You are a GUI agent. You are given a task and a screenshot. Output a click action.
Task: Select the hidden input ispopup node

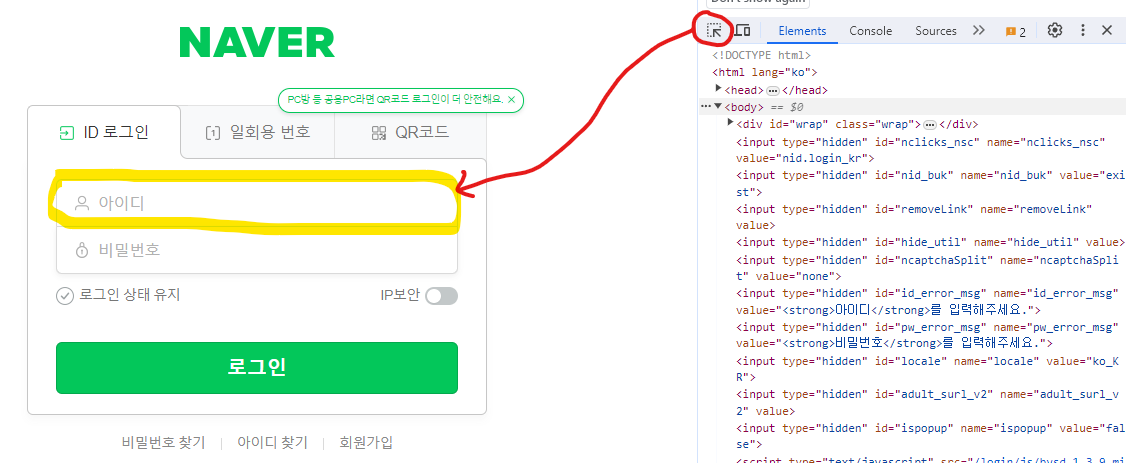931,436
